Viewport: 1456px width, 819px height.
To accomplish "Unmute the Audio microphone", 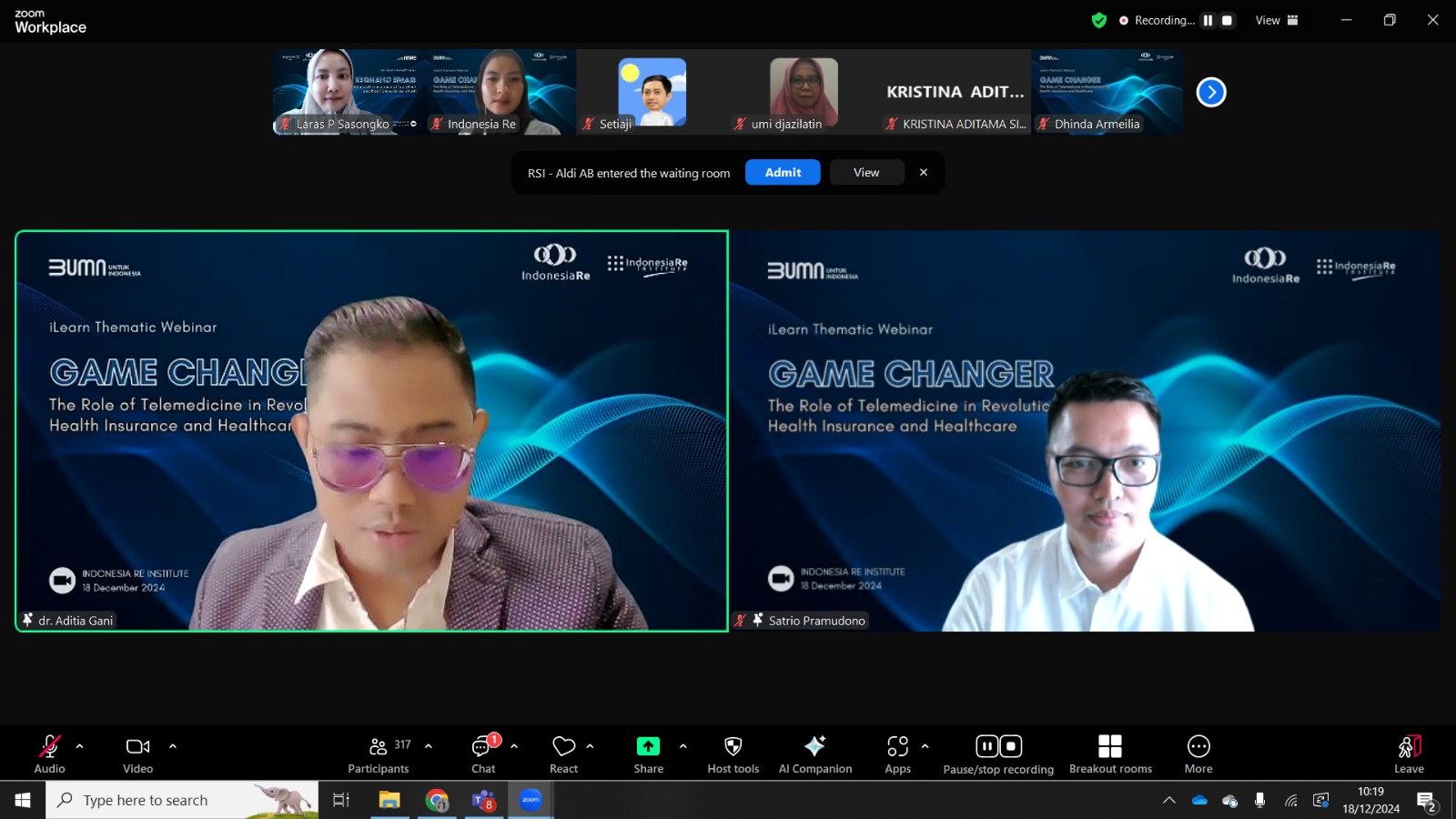I will tap(49, 754).
